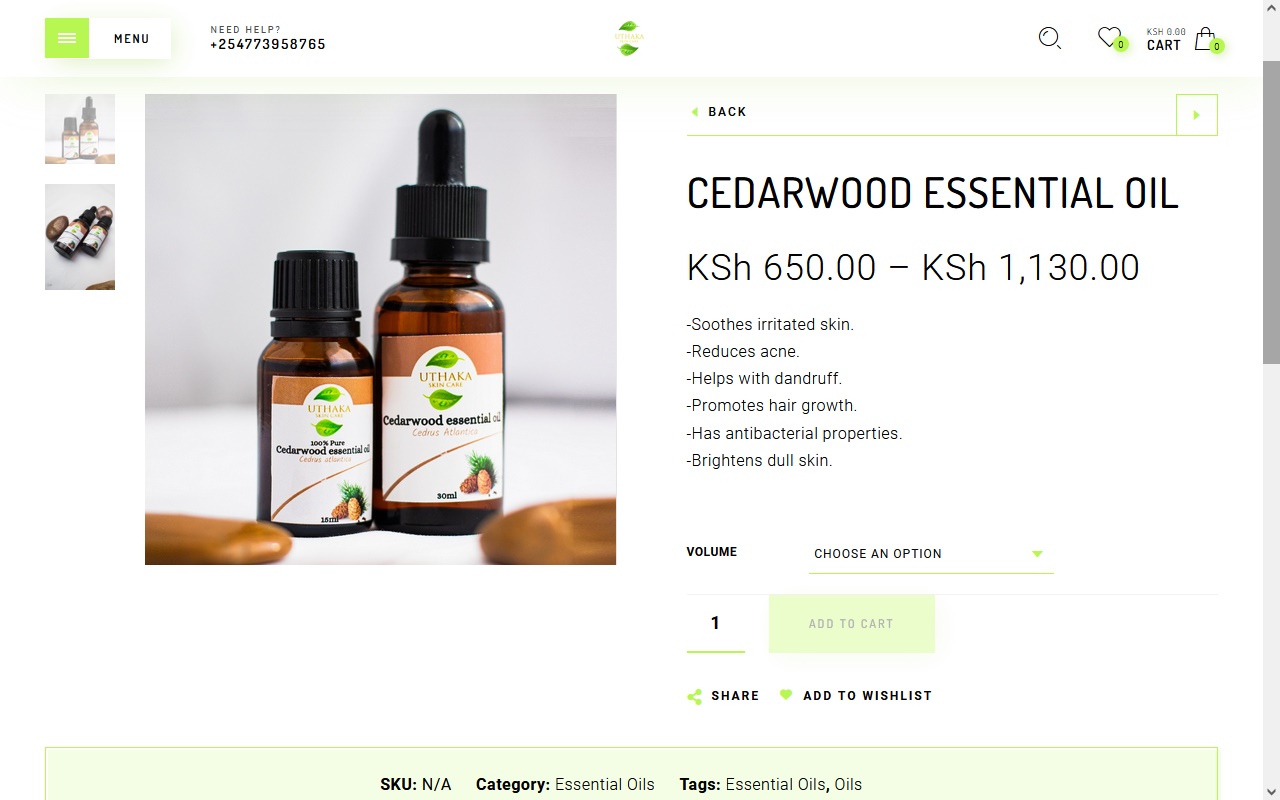Select the first product thumbnail

pyautogui.click(x=80, y=129)
